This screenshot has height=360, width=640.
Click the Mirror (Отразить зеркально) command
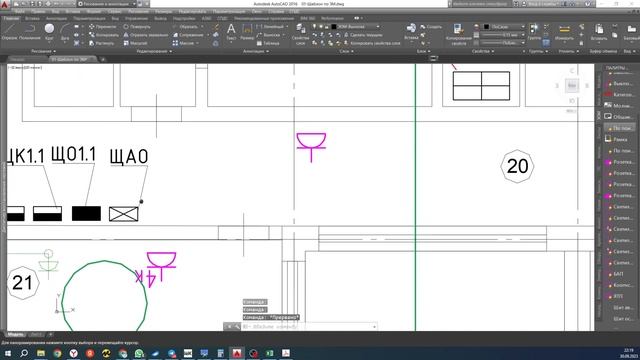tap(146, 35)
